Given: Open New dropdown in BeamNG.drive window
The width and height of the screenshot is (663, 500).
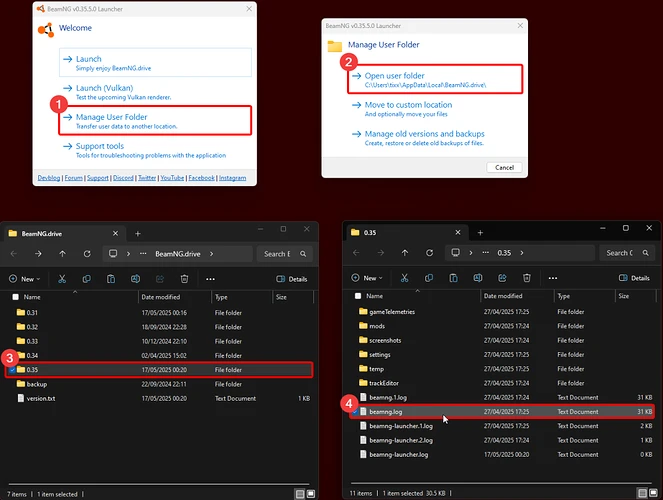Looking at the screenshot, I should click(25, 279).
